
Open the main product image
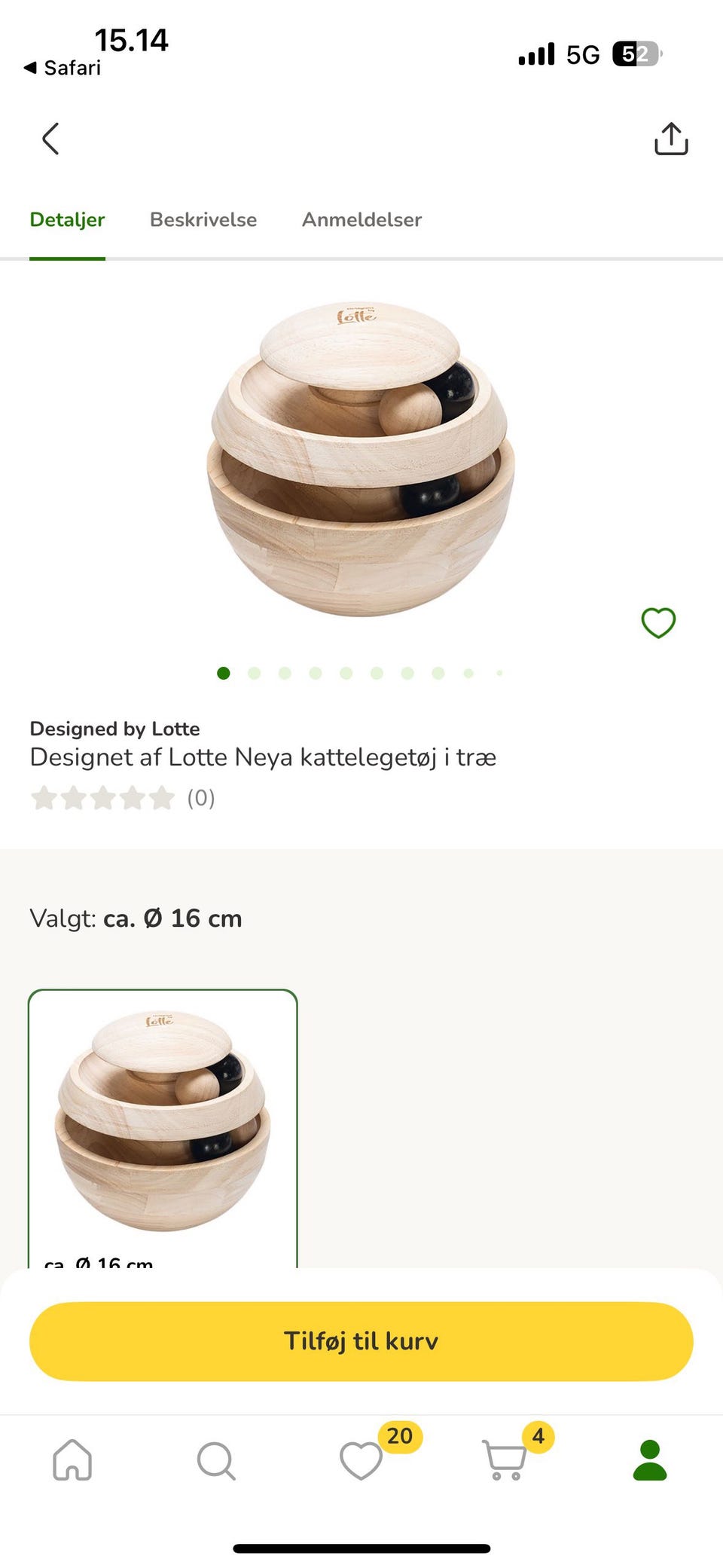pyautogui.click(x=360, y=459)
